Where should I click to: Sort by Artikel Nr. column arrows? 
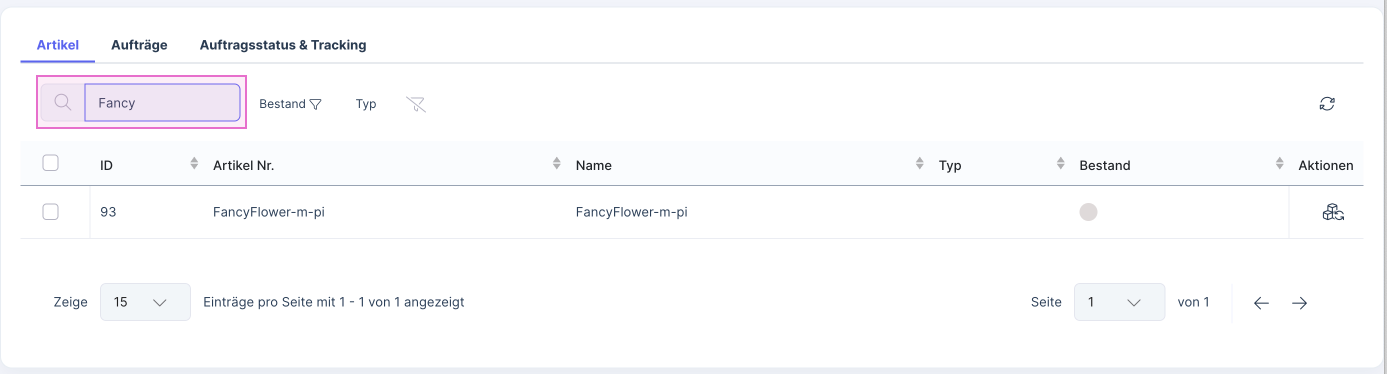pos(557,164)
